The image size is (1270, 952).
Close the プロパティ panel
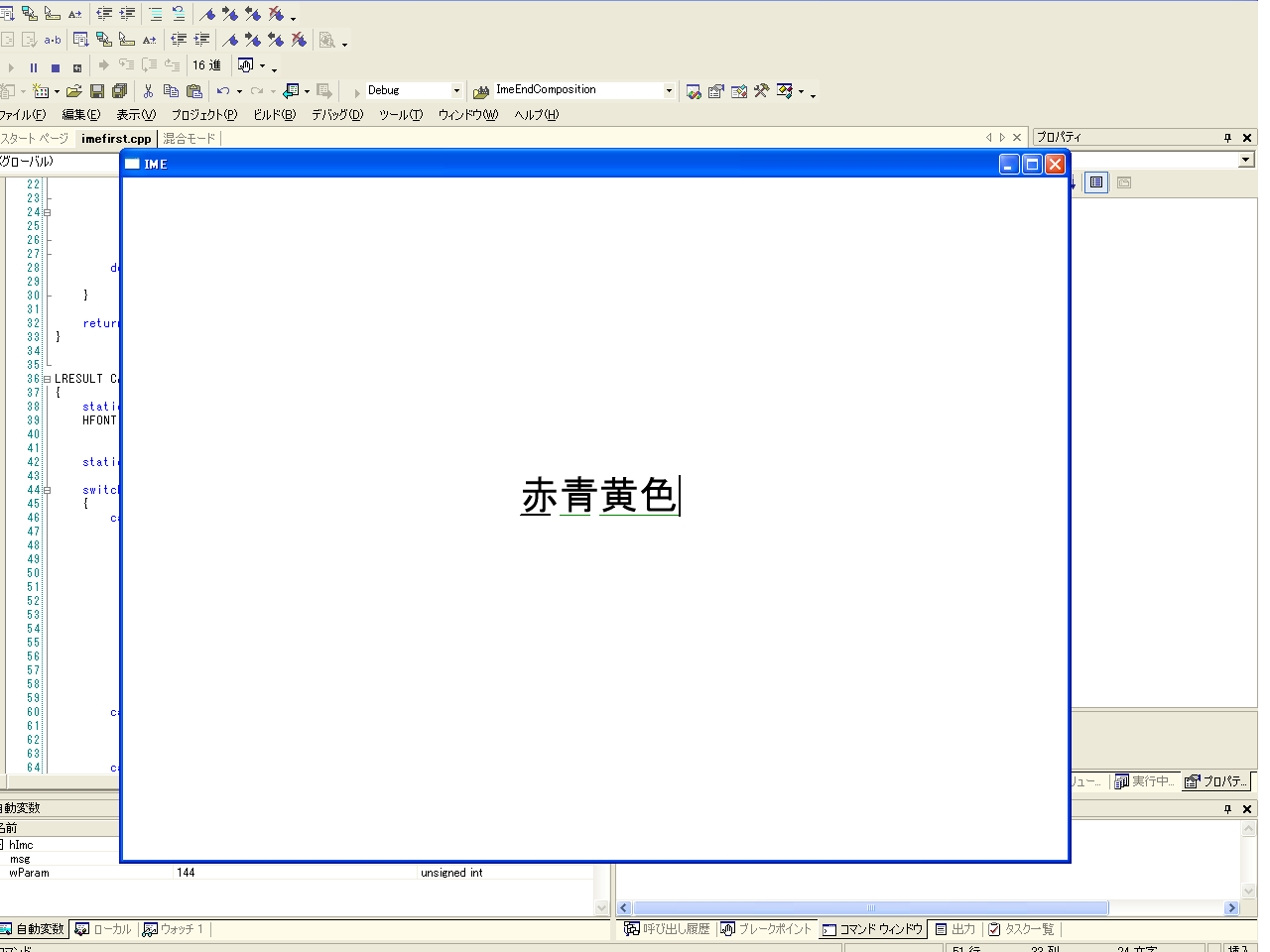point(1247,138)
